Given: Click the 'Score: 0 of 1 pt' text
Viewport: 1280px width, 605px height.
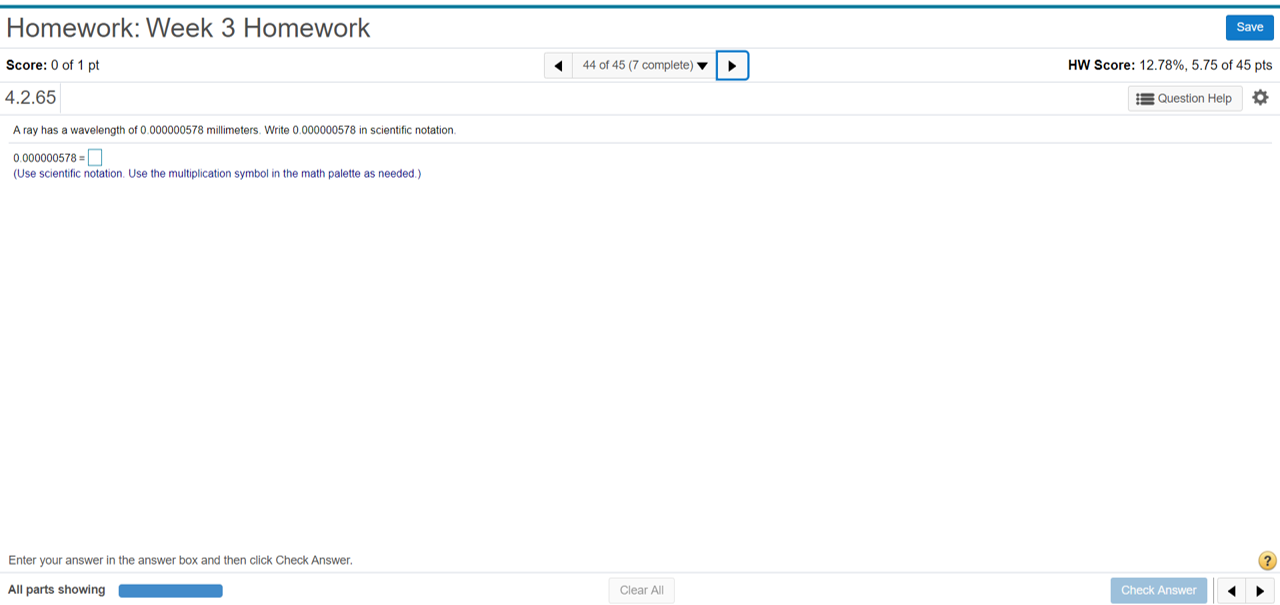Looking at the screenshot, I should pos(53,65).
